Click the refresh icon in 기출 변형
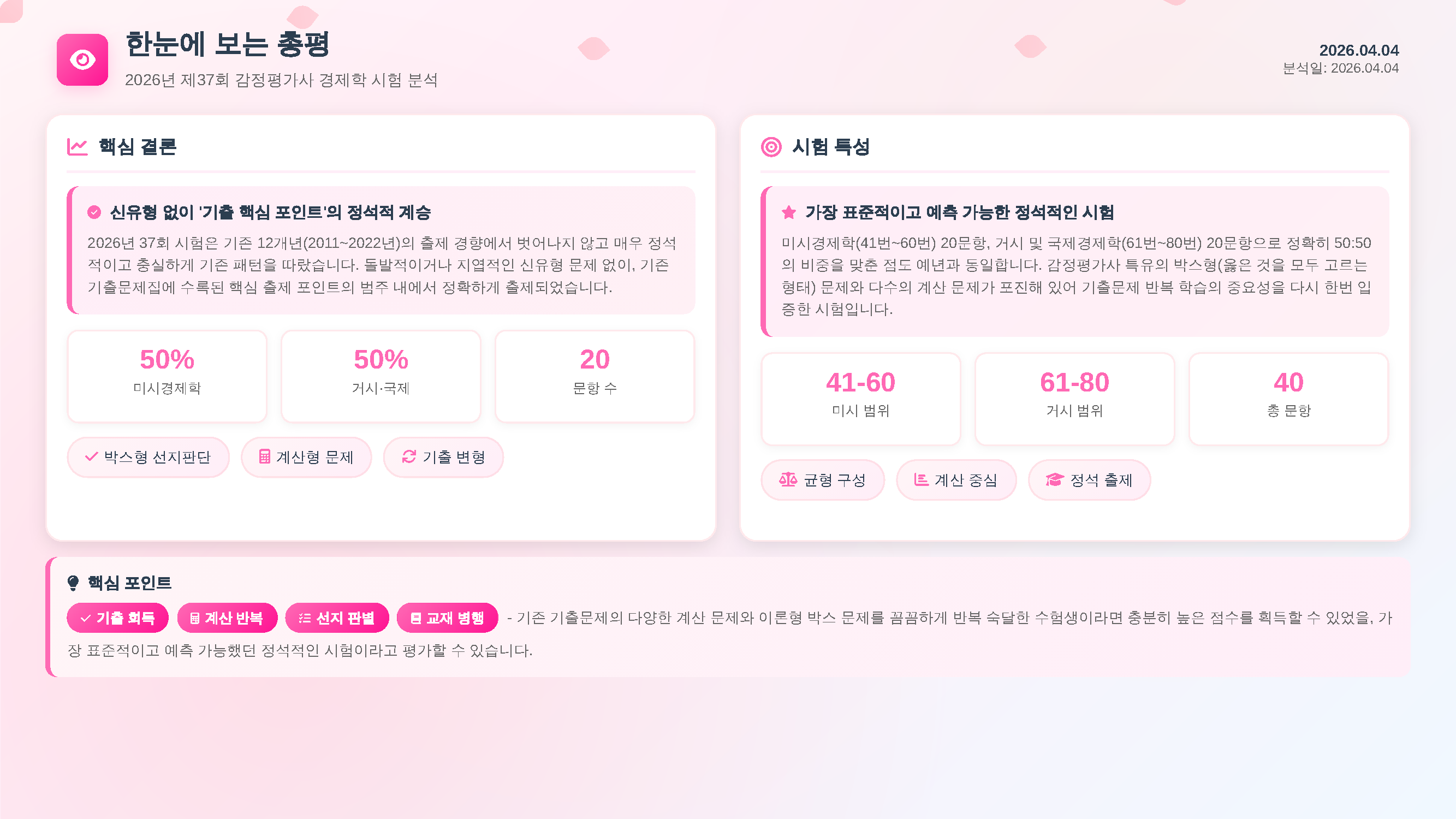The width and height of the screenshot is (1456, 819). coord(409,456)
